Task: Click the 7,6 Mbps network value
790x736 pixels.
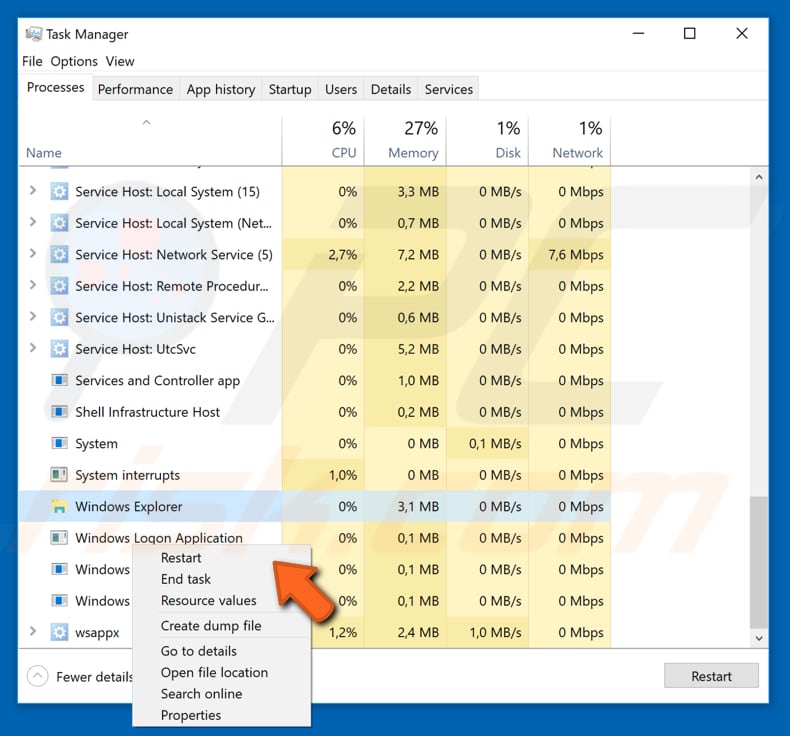Action: pos(576,255)
